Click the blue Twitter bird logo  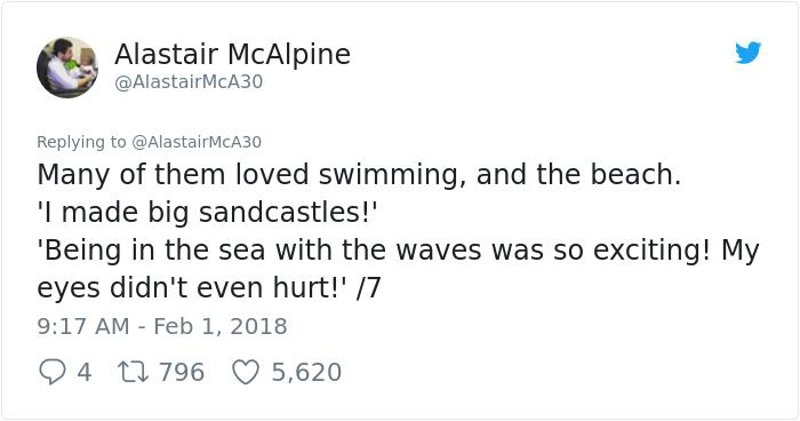747,53
